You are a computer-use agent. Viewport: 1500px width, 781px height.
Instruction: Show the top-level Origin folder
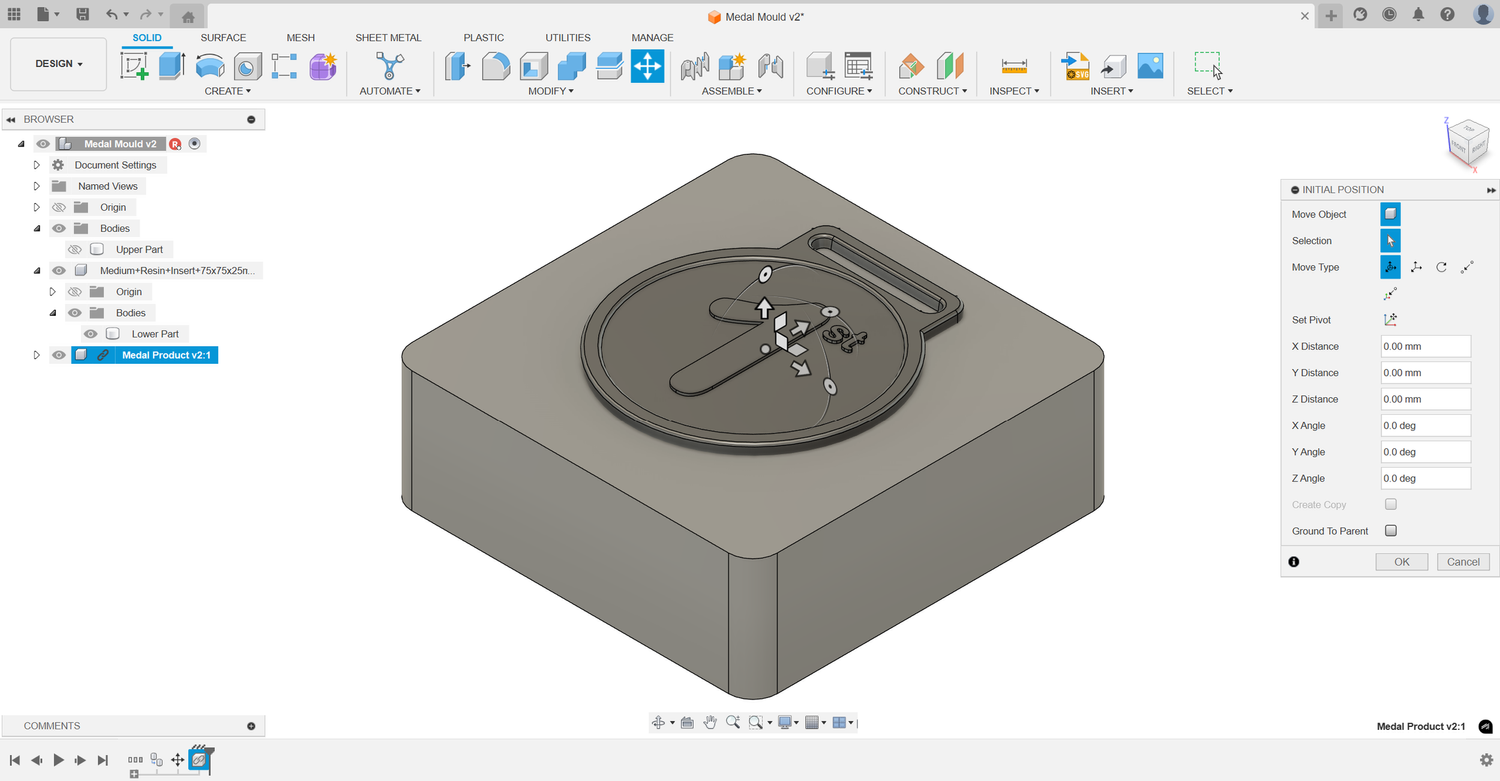tap(59, 207)
